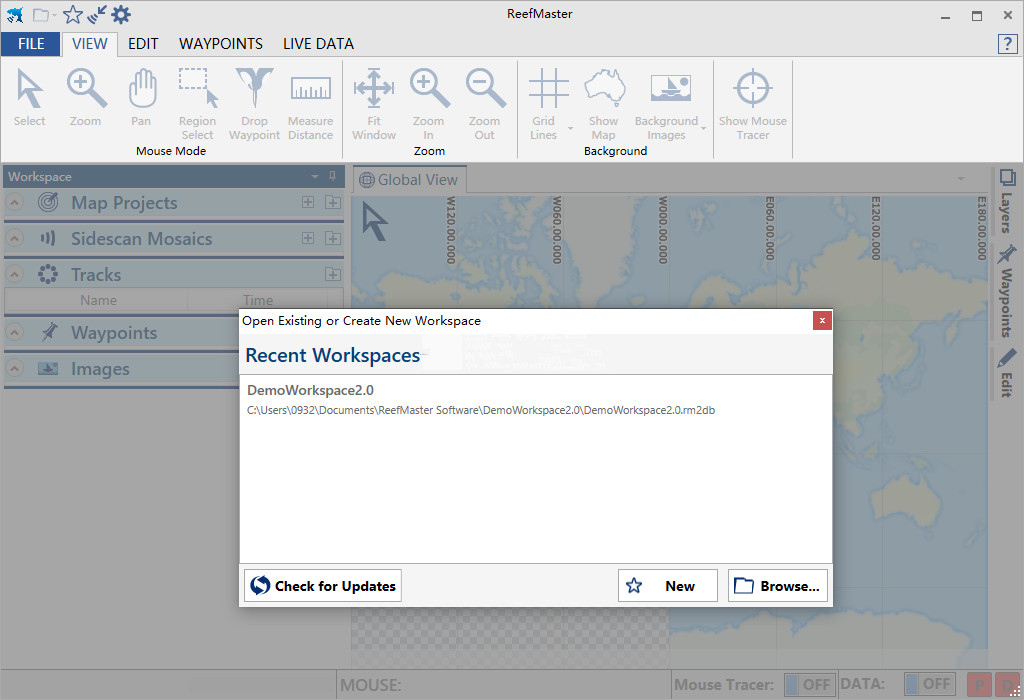Close the Open Existing Workspace dialog
Screen dimensions: 1024x700
coord(822,321)
